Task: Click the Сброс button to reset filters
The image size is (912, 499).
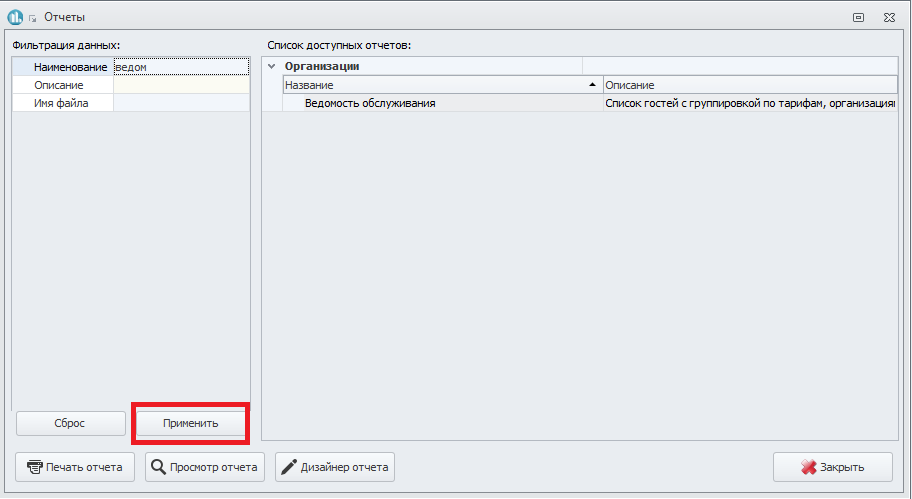Action: pos(70,423)
